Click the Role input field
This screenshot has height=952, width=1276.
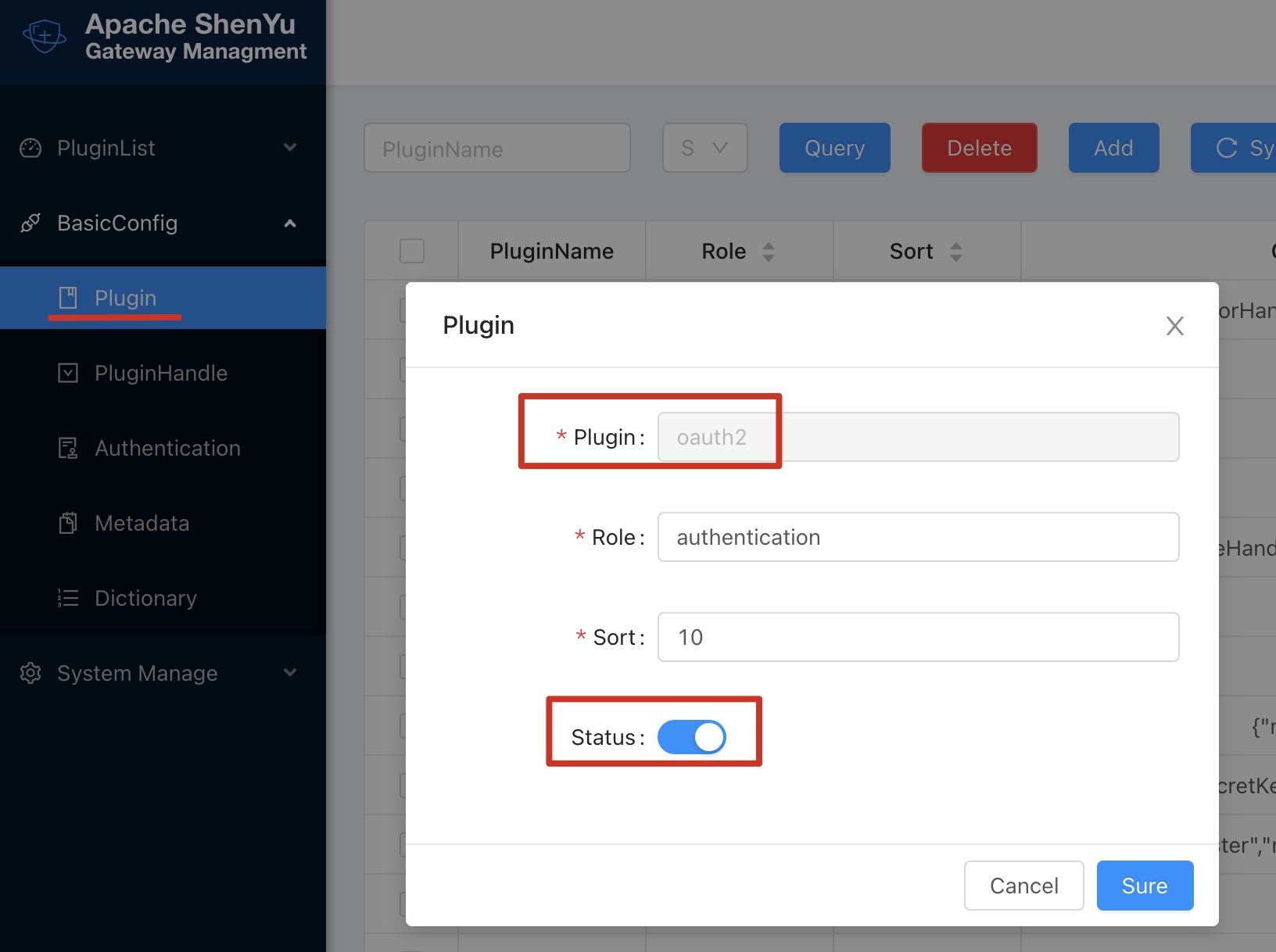pyautogui.click(x=918, y=537)
